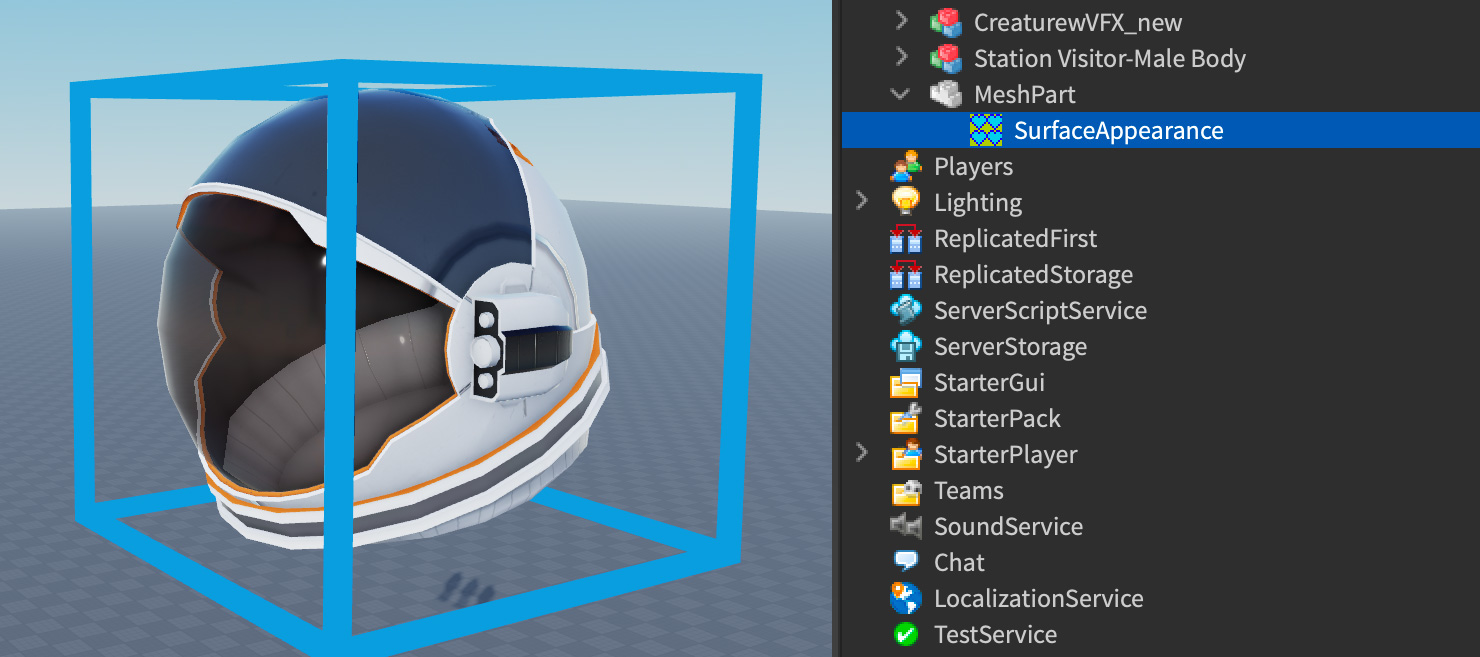1480x657 pixels.
Task: Click the Teams folder icon
Action: click(905, 490)
